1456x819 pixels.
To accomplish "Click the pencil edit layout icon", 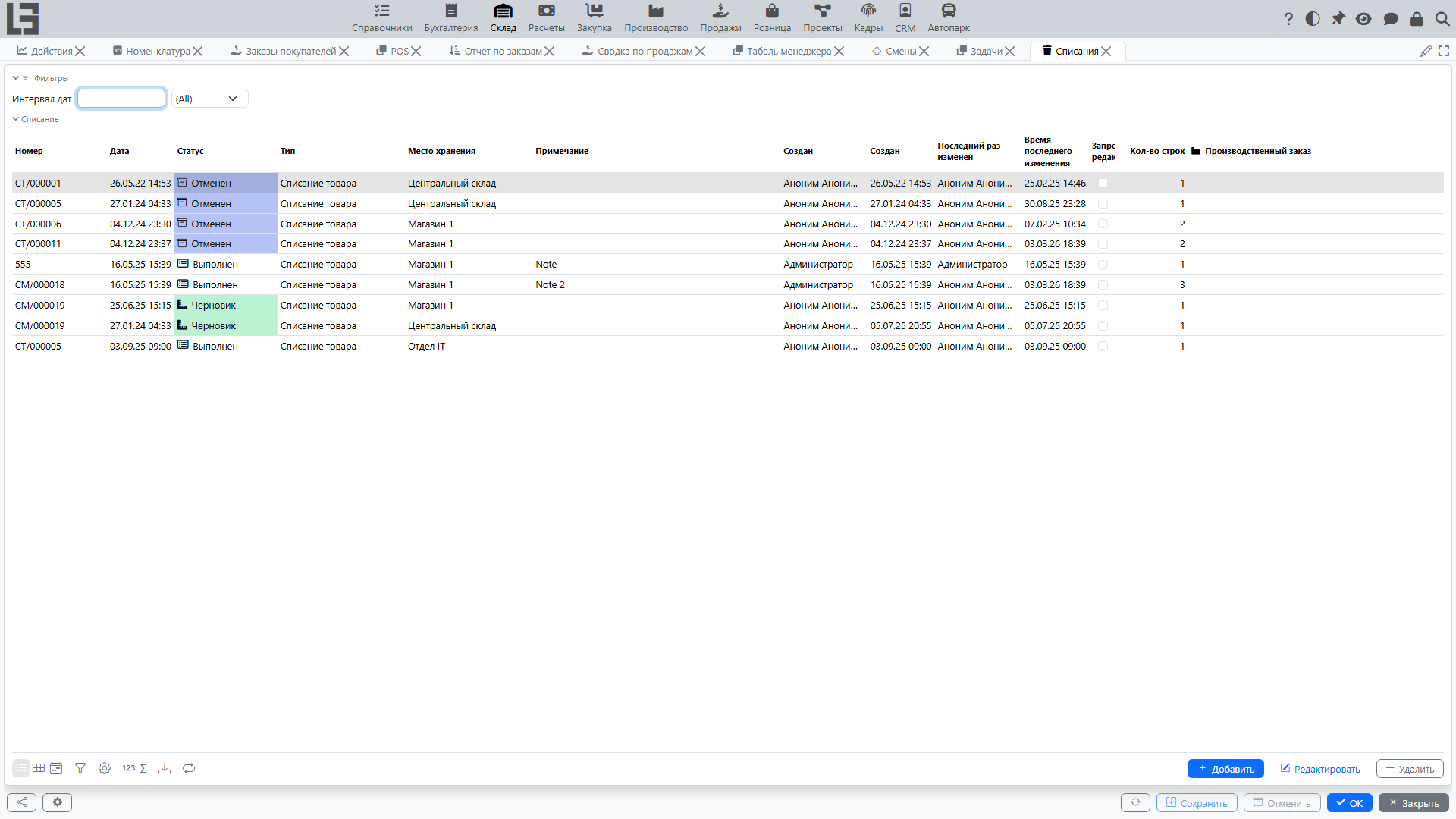I will (x=1426, y=51).
